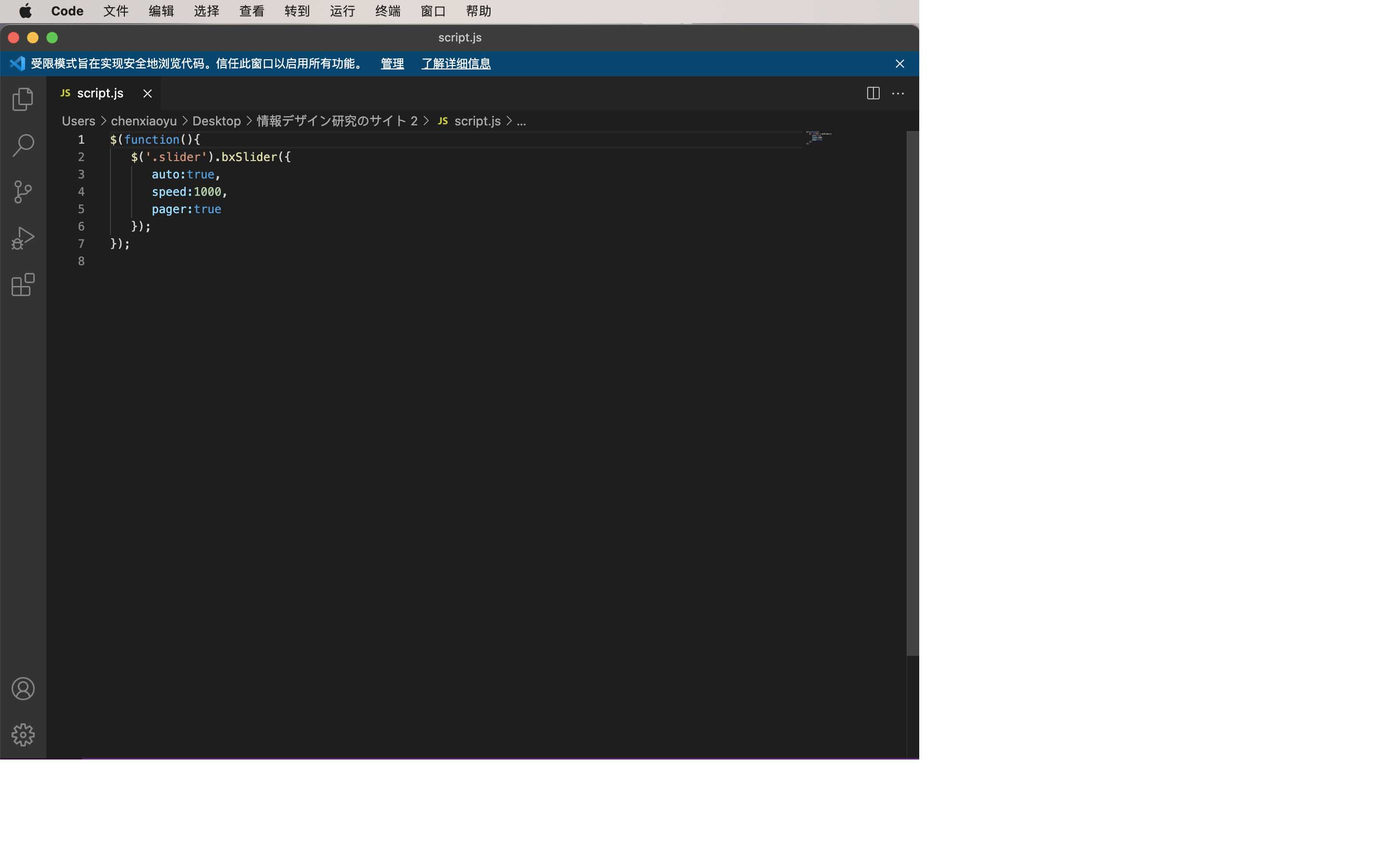Close the script.js editor tab
This screenshot has width=1389, height=868.
pos(148,94)
